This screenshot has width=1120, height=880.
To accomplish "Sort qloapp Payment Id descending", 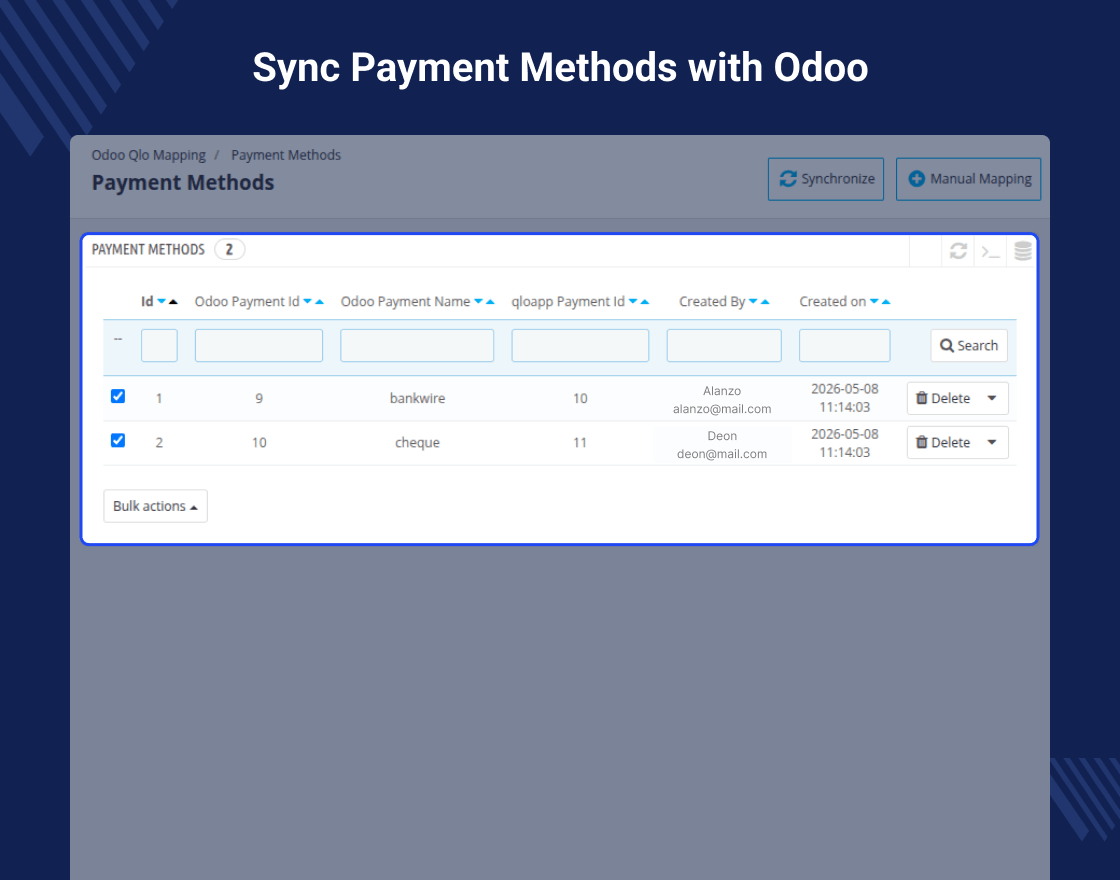I will coord(633,301).
